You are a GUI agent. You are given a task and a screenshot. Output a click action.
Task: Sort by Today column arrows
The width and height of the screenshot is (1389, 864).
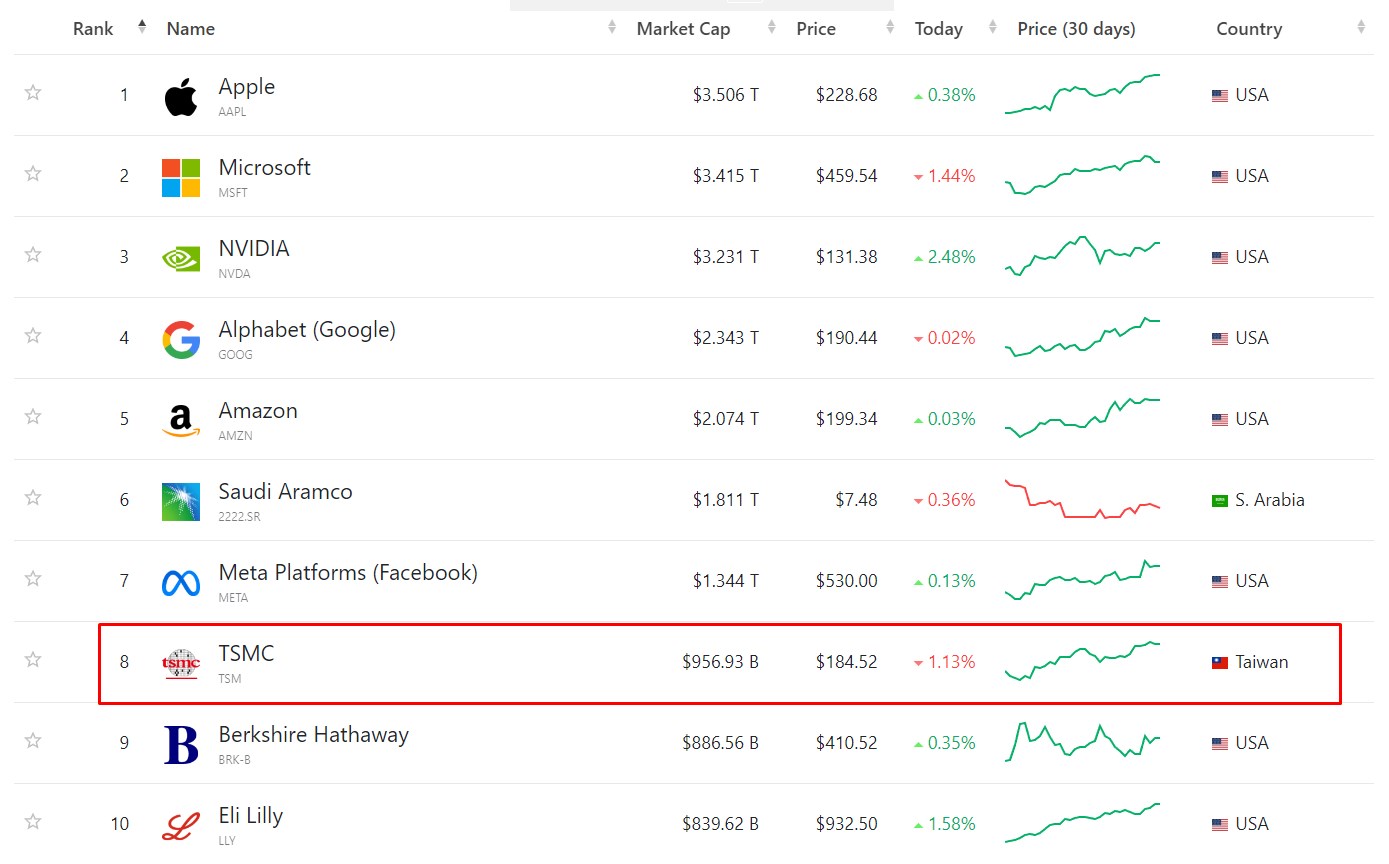point(992,28)
